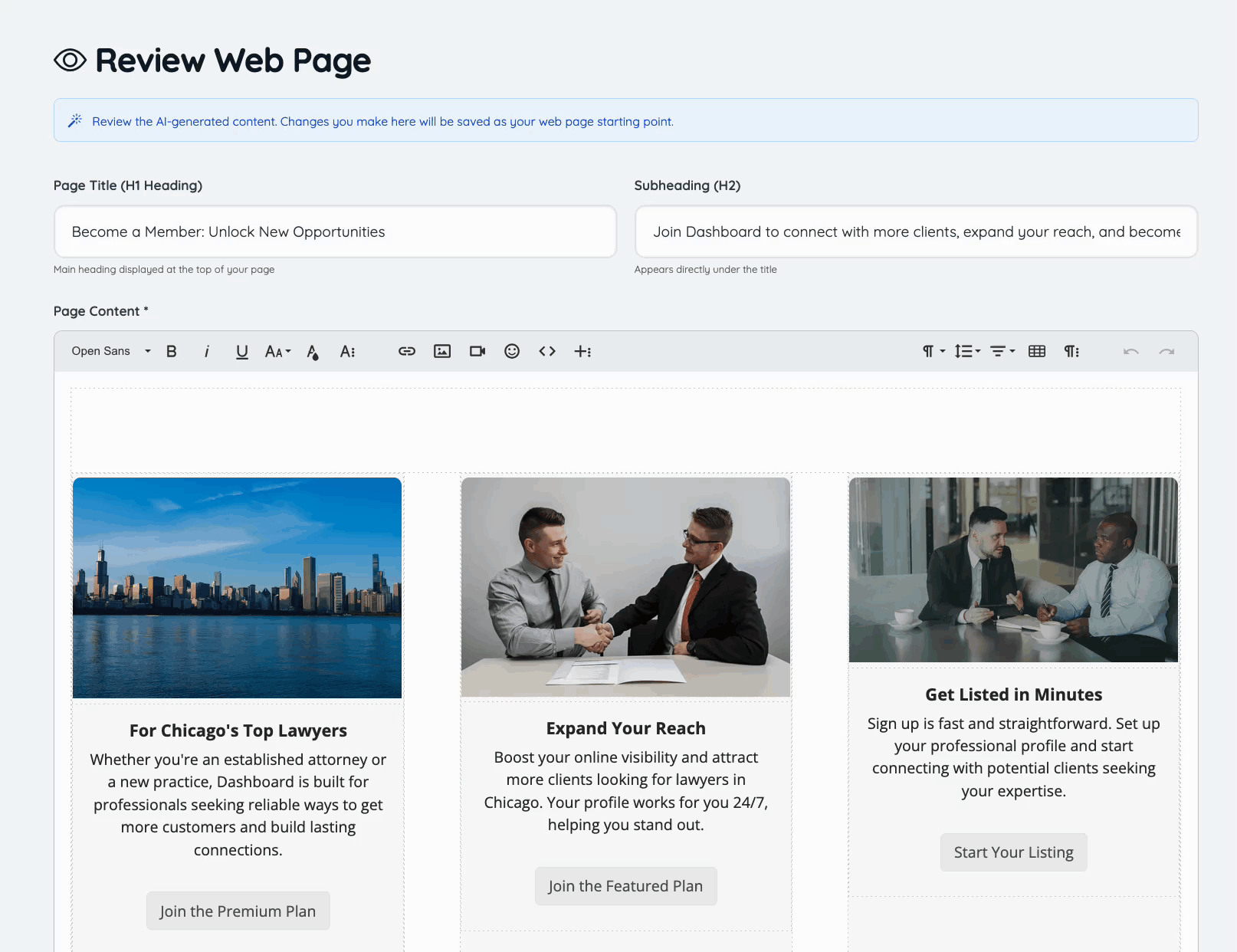Open more paragraph options
The height and width of the screenshot is (952, 1237).
[1072, 351]
